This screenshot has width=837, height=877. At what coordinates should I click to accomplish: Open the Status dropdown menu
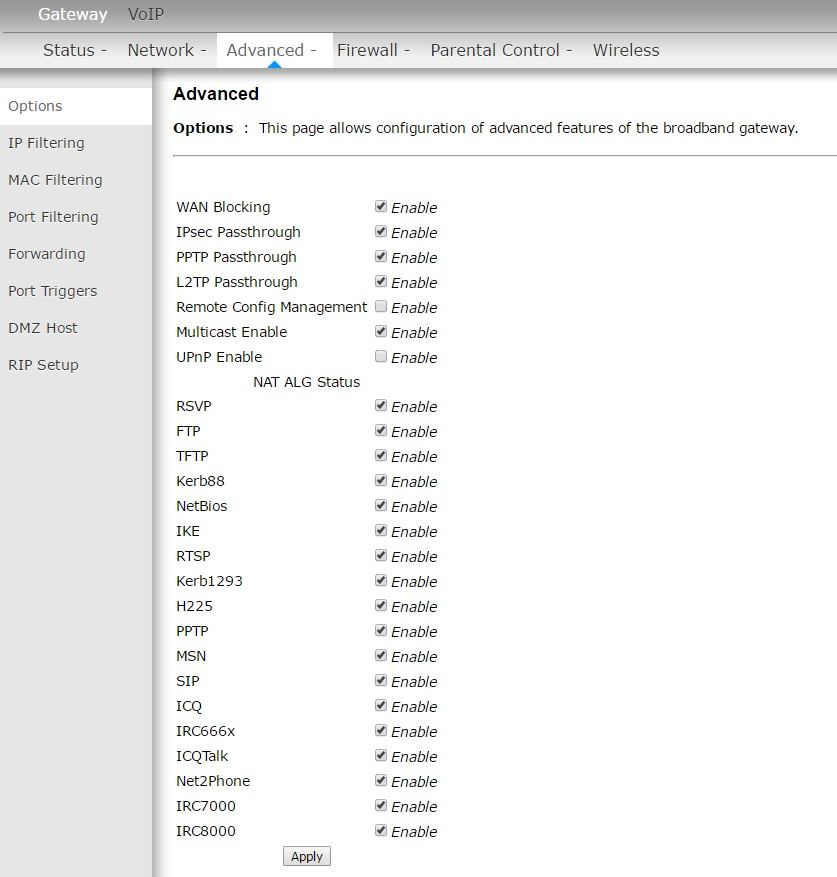coord(74,50)
